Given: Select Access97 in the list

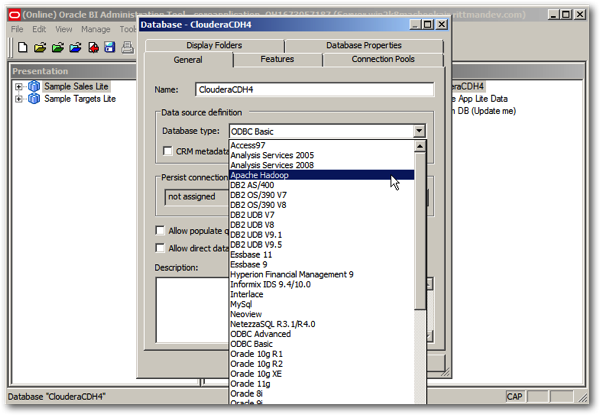Looking at the screenshot, I should pos(322,145).
